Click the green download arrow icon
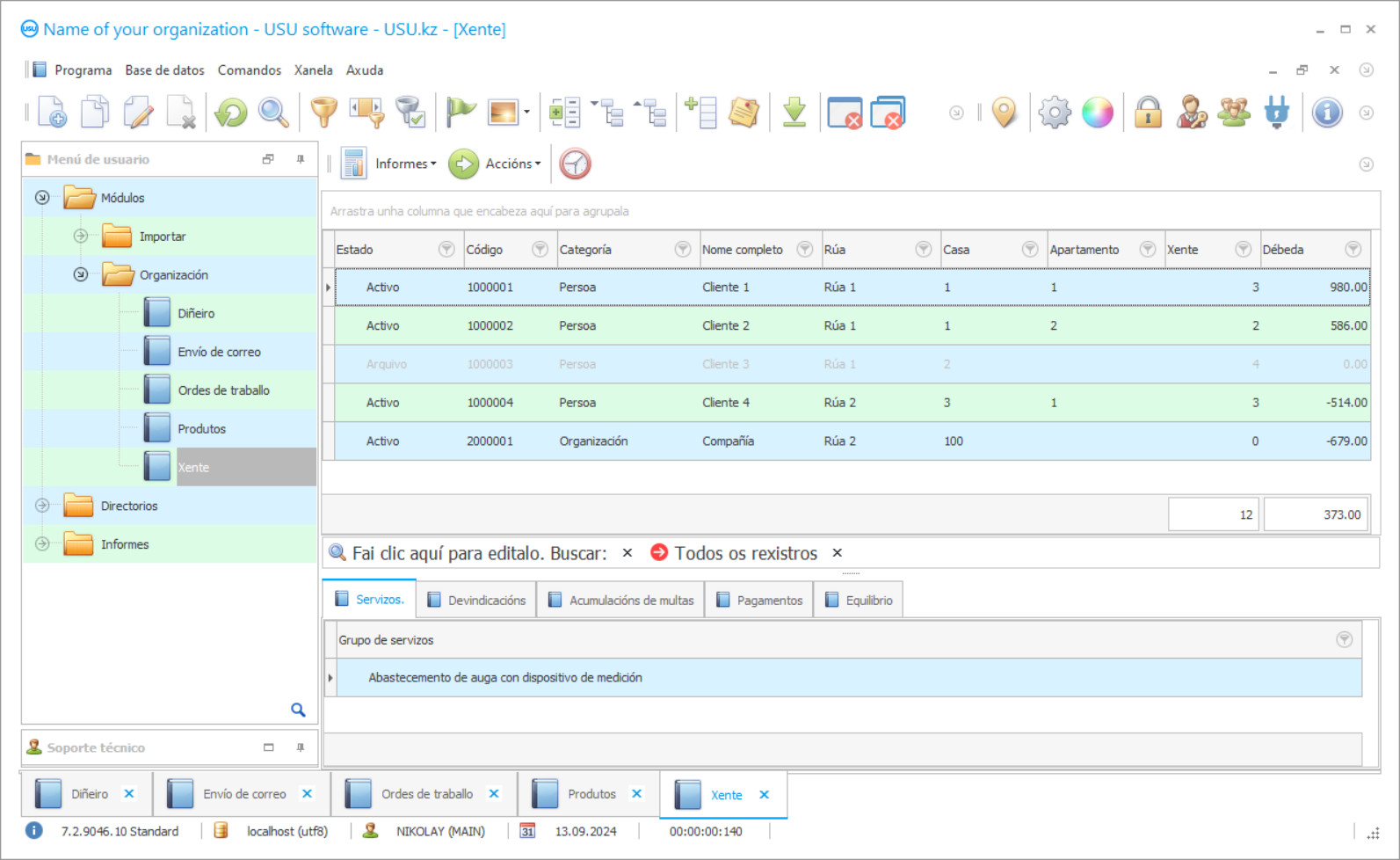This screenshot has width=1400, height=860. click(794, 113)
